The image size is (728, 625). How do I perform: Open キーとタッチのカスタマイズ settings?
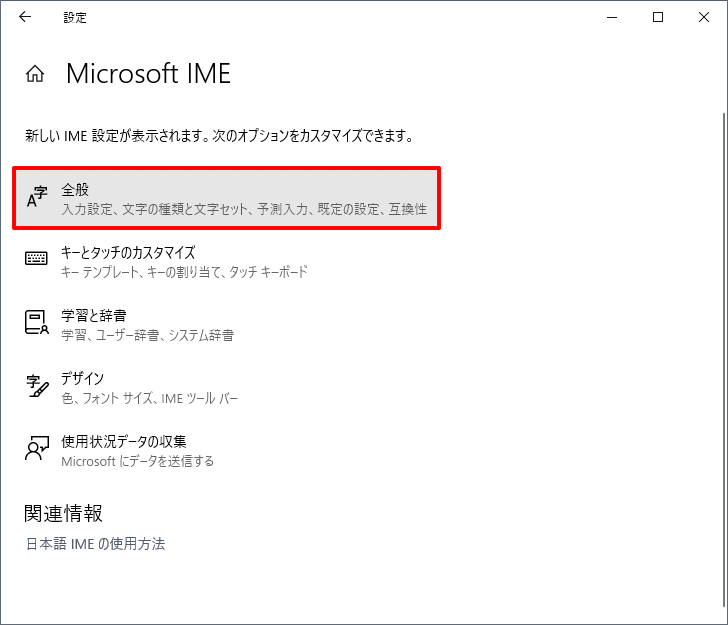tap(227, 261)
